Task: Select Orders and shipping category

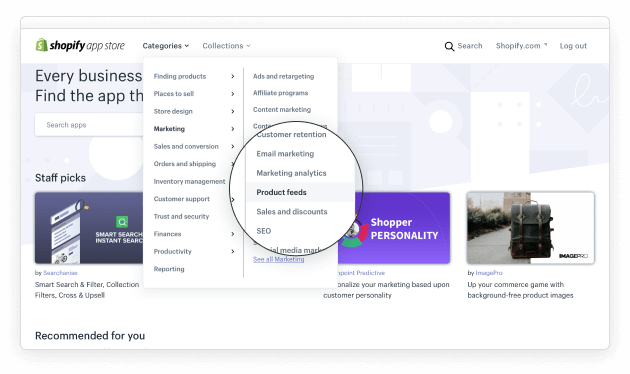Action: (x=184, y=164)
